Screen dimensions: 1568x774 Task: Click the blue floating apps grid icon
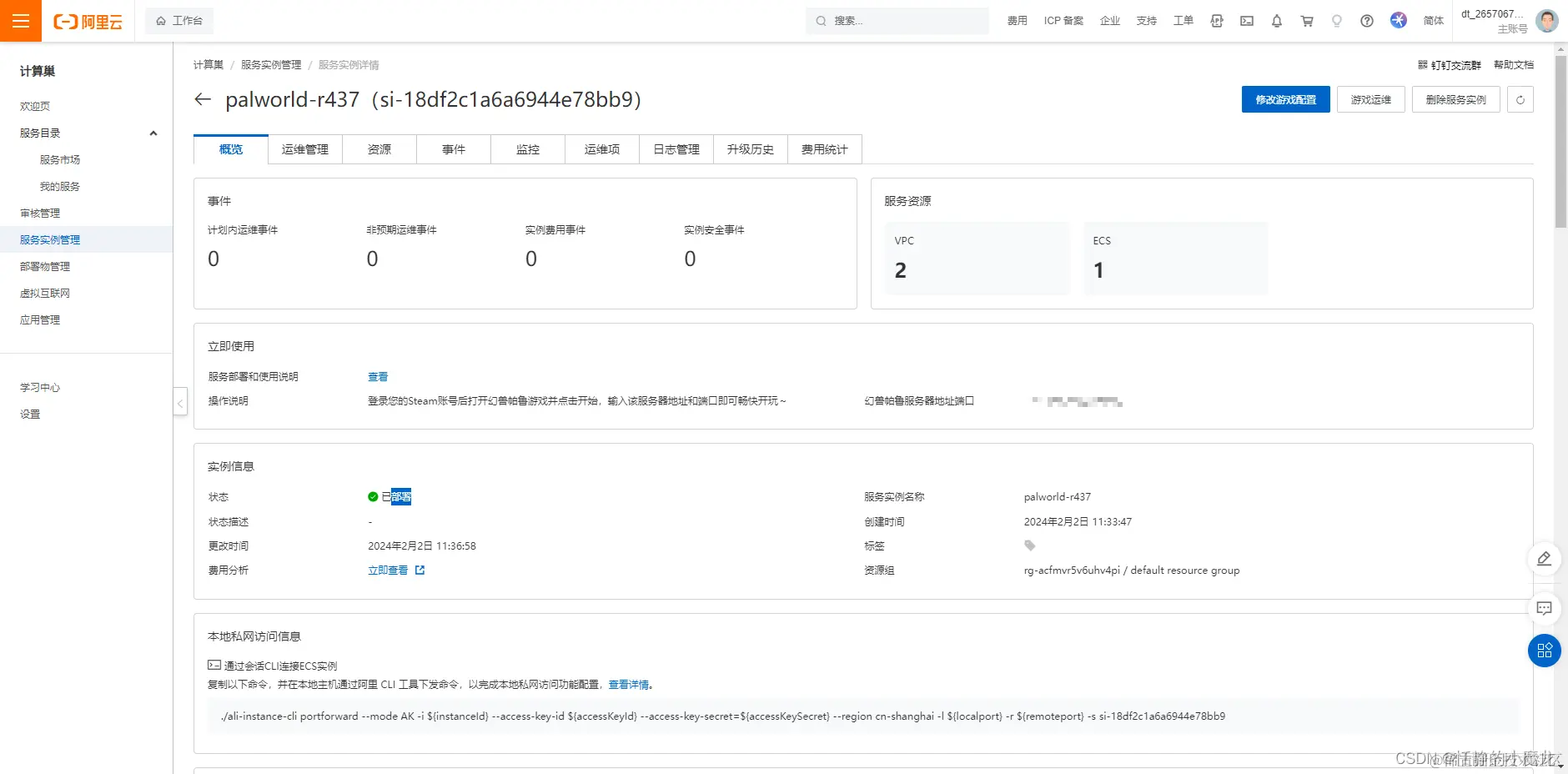coord(1545,651)
